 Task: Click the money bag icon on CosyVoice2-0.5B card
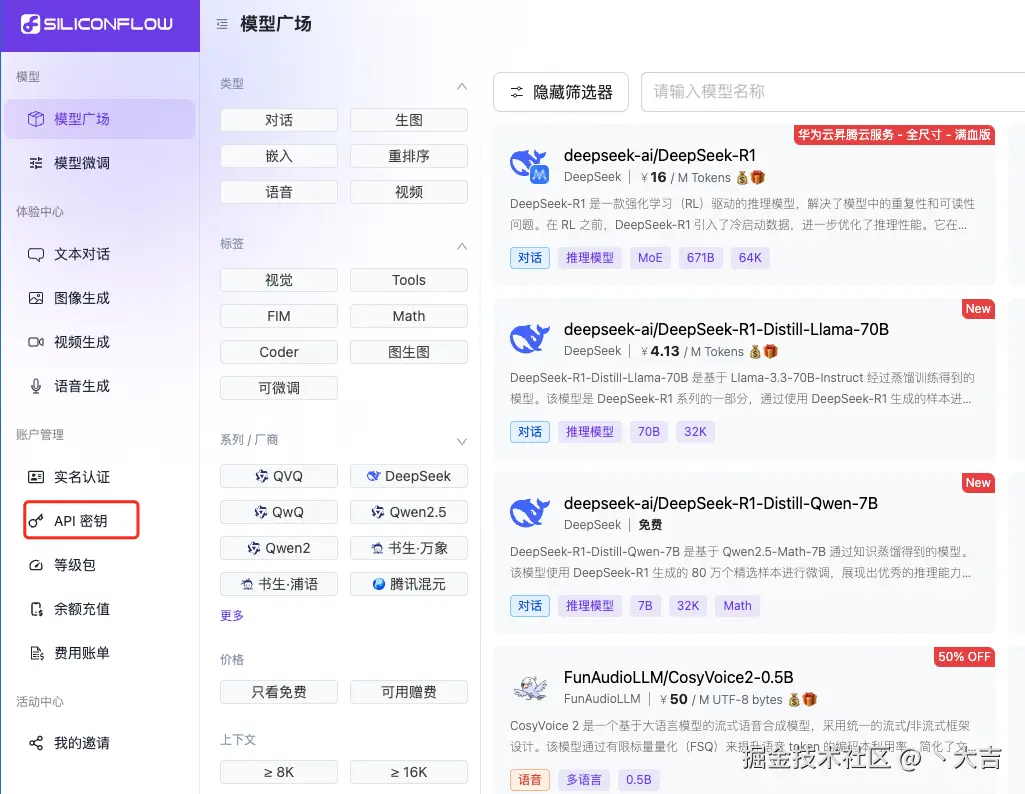pos(794,700)
